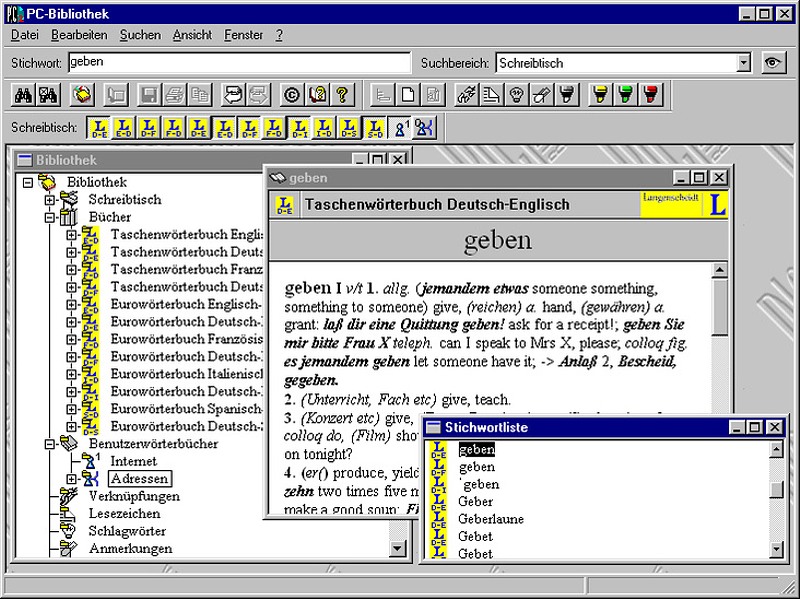Screen dimensions: 800x599
Task: Click the Stichwortliste scrollbar thumb
Action: (x=776, y=489)
